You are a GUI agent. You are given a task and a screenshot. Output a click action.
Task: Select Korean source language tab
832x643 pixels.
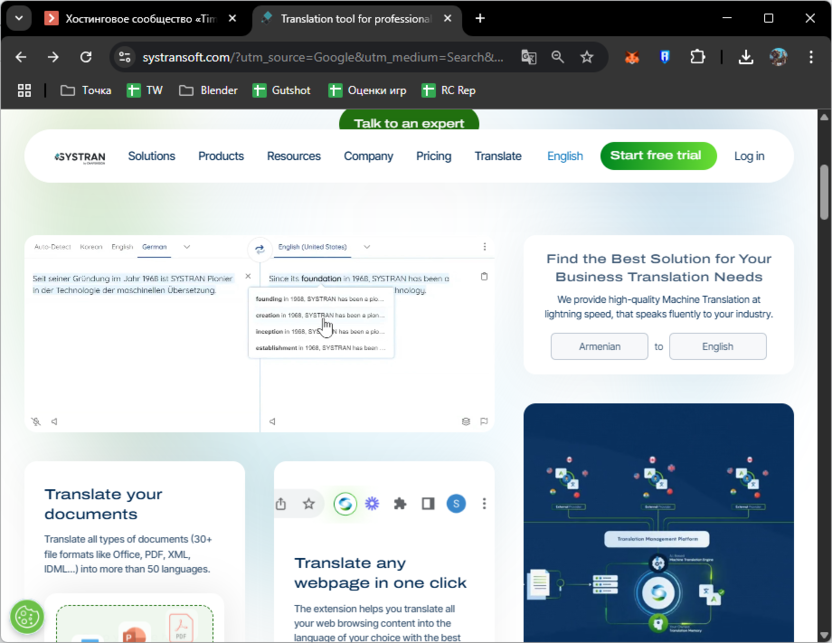coord(91,247)
